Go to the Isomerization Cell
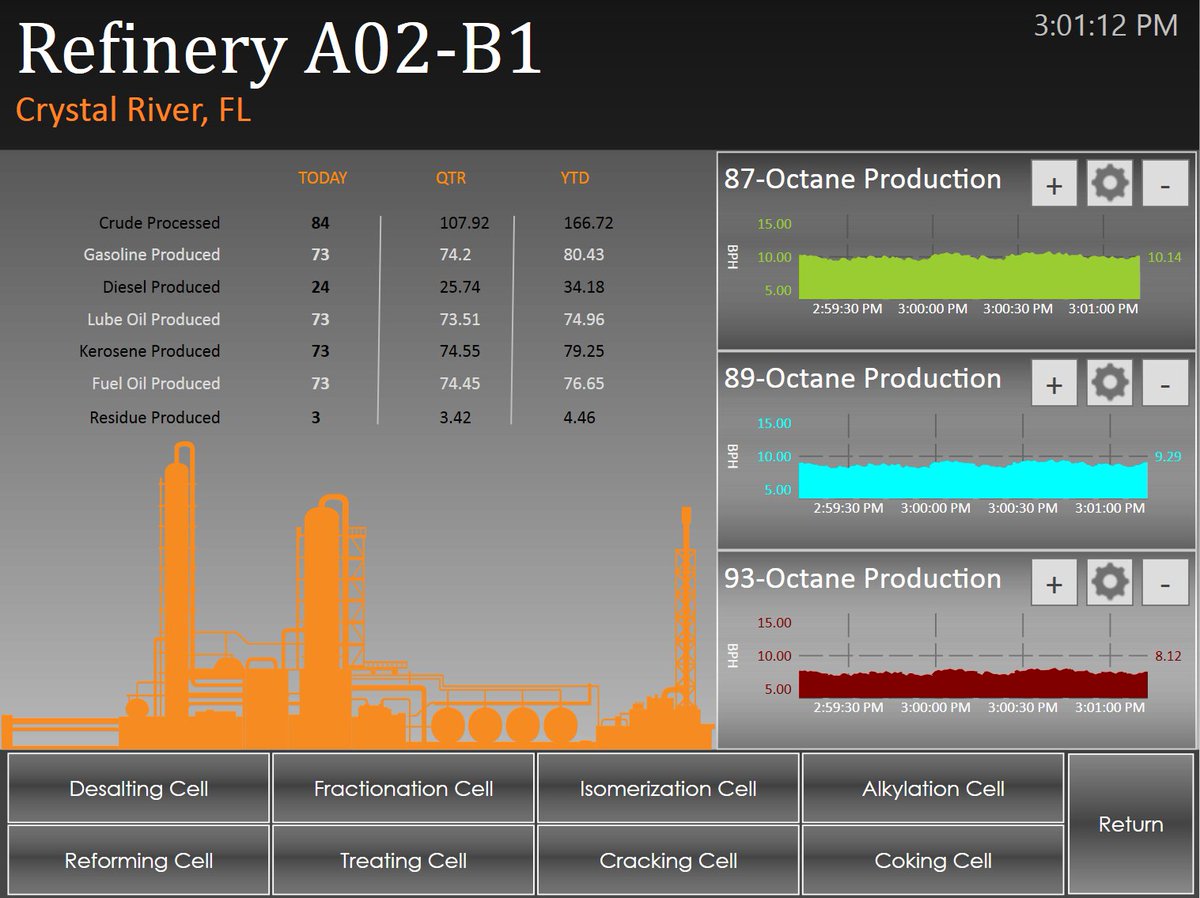 click(668, 788)
